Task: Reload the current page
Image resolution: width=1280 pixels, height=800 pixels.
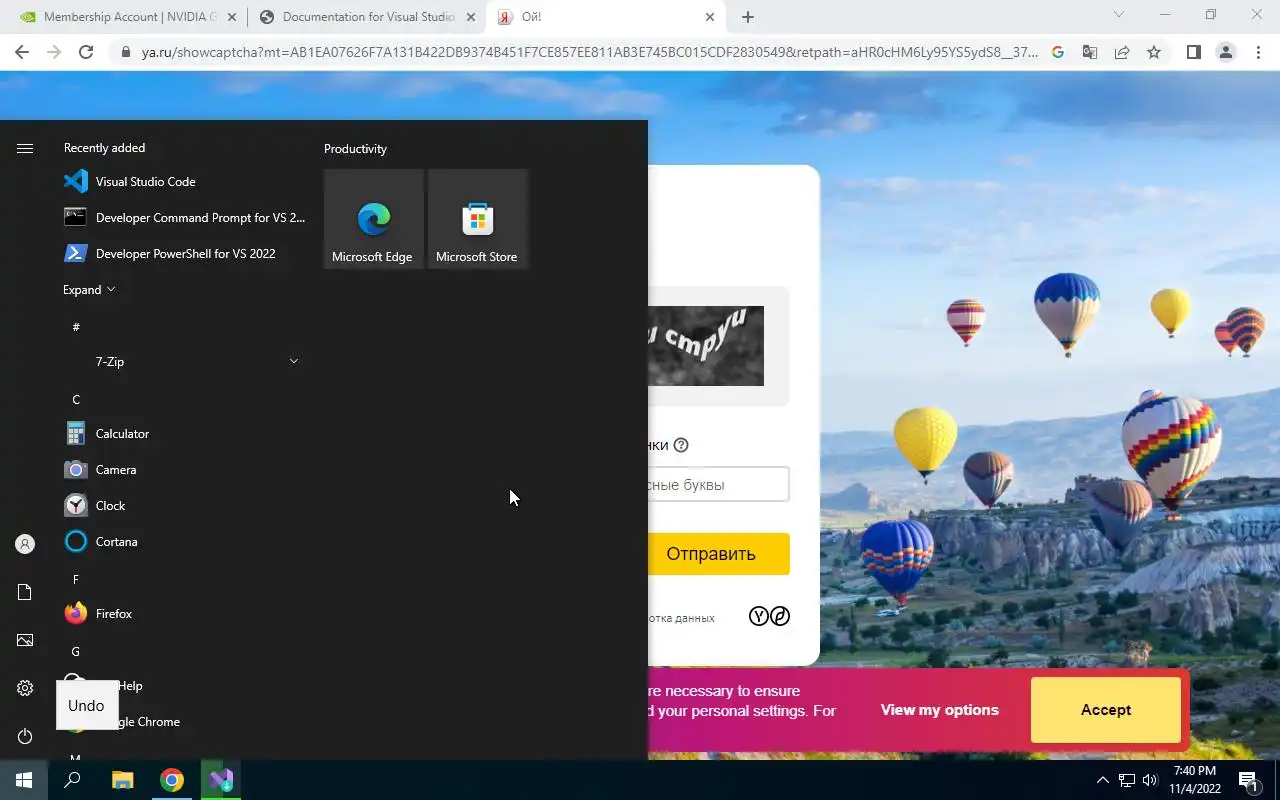Action: 86,52
